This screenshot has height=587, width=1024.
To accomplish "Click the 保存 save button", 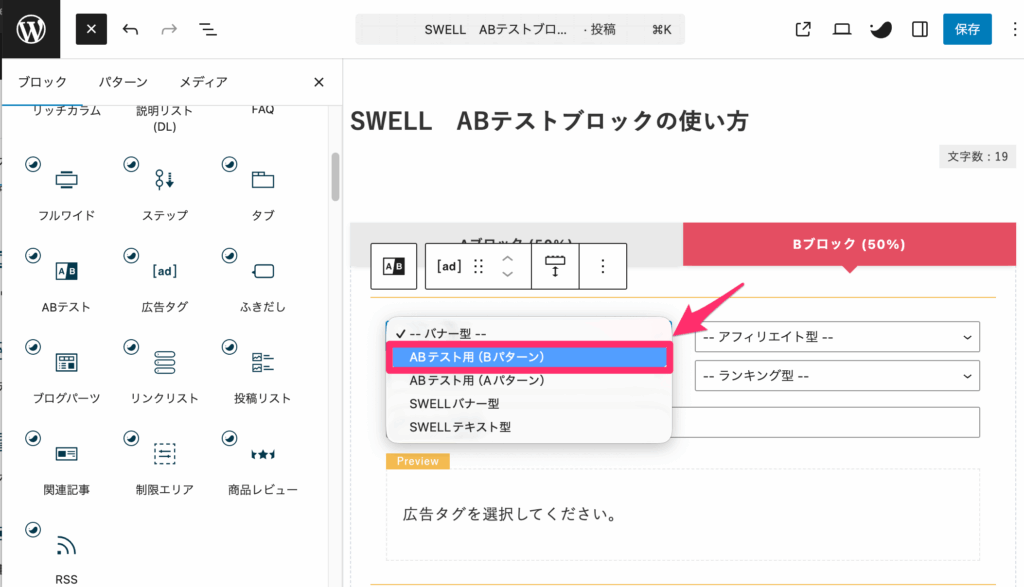I will (967, 29).
